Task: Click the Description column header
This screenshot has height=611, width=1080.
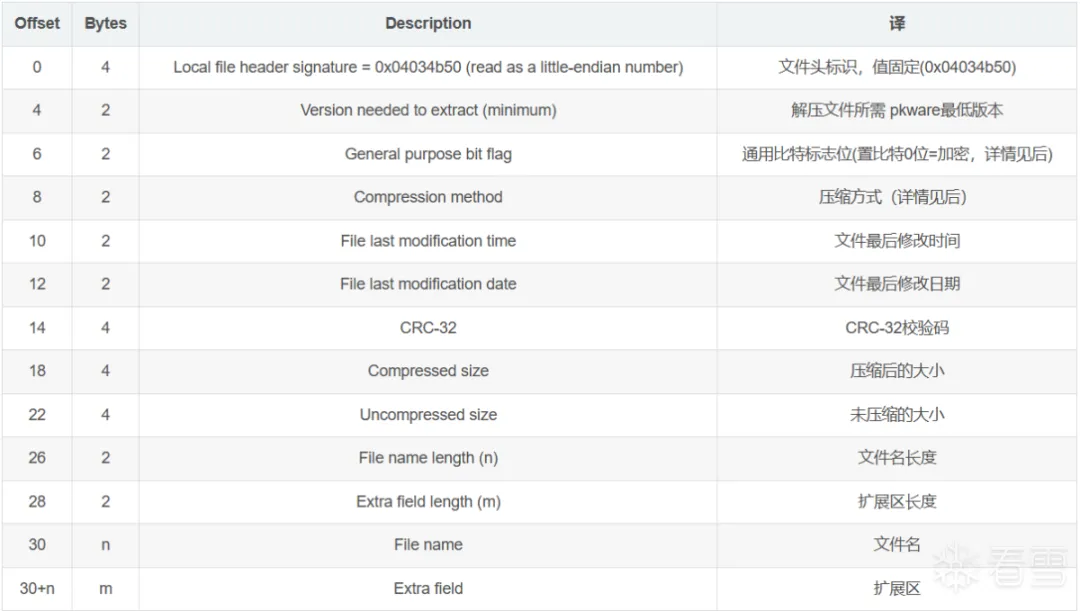Action: click(x=428, y=23)
